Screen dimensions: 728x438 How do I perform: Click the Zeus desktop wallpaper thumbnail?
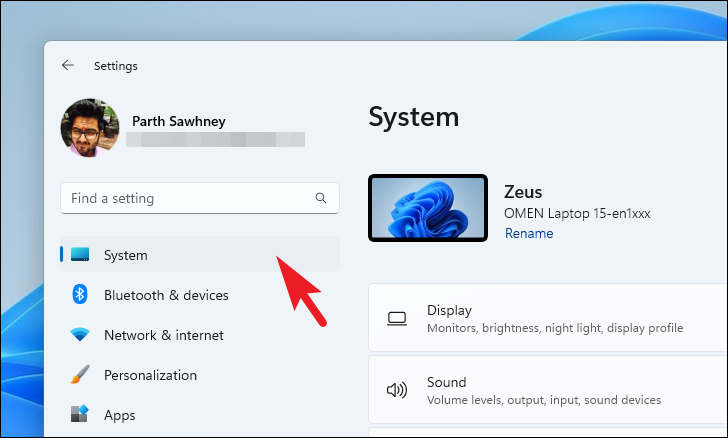428,208
